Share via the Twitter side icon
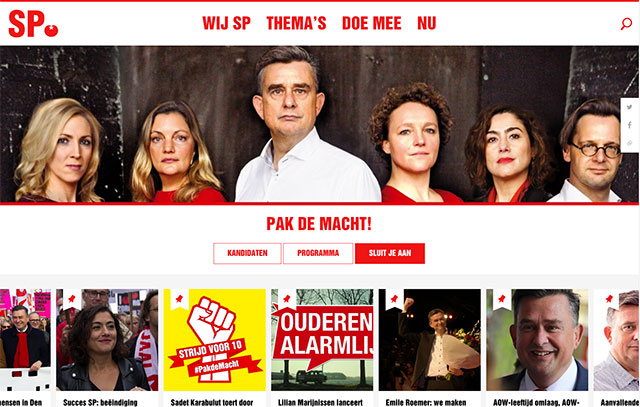Image resolution: width=640 pixels, height=407 pixels. [629, 107]
